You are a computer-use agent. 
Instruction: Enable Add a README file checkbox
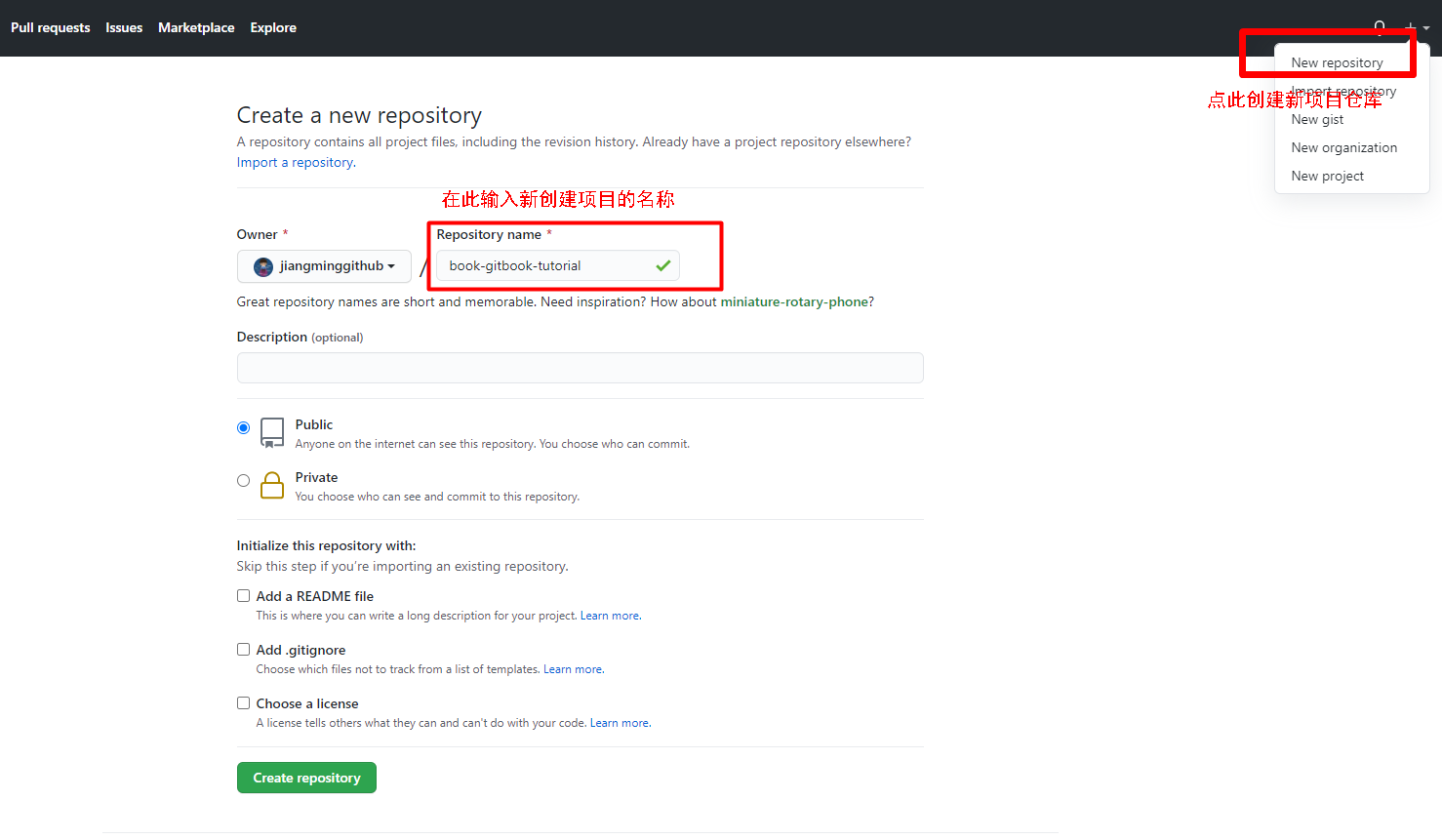[244, 596]
